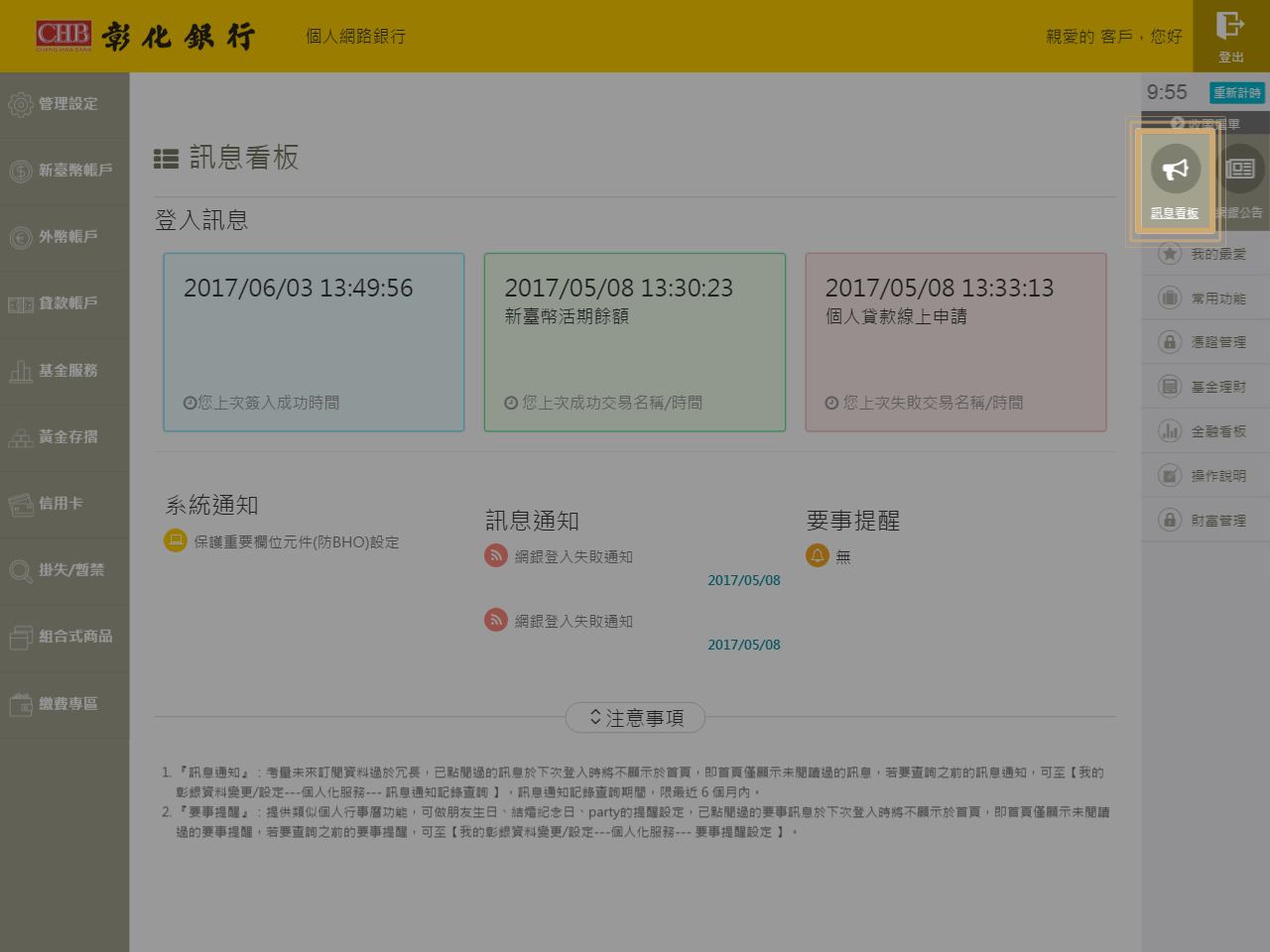Open 保護重要欄位元件(防BHO)設定 link
Viewport: 1270px width, 952px height.
tap(296, 542)
